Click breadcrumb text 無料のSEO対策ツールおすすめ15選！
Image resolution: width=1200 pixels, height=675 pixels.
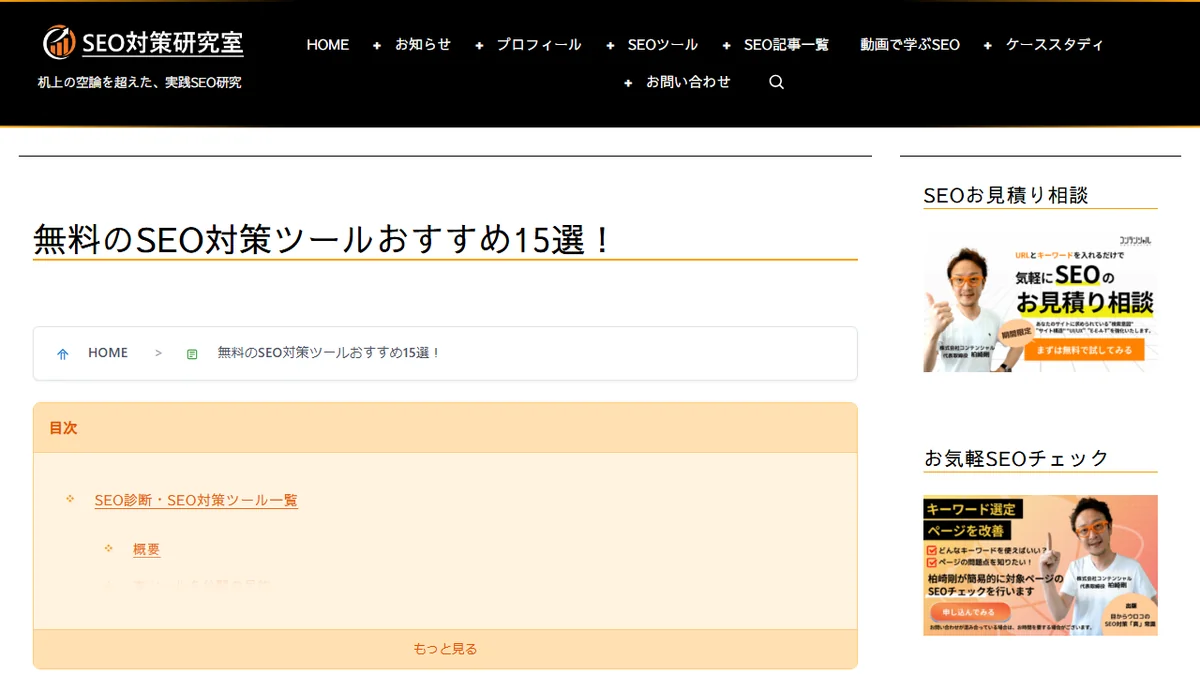pyautogui.click(x=329, y=353)
